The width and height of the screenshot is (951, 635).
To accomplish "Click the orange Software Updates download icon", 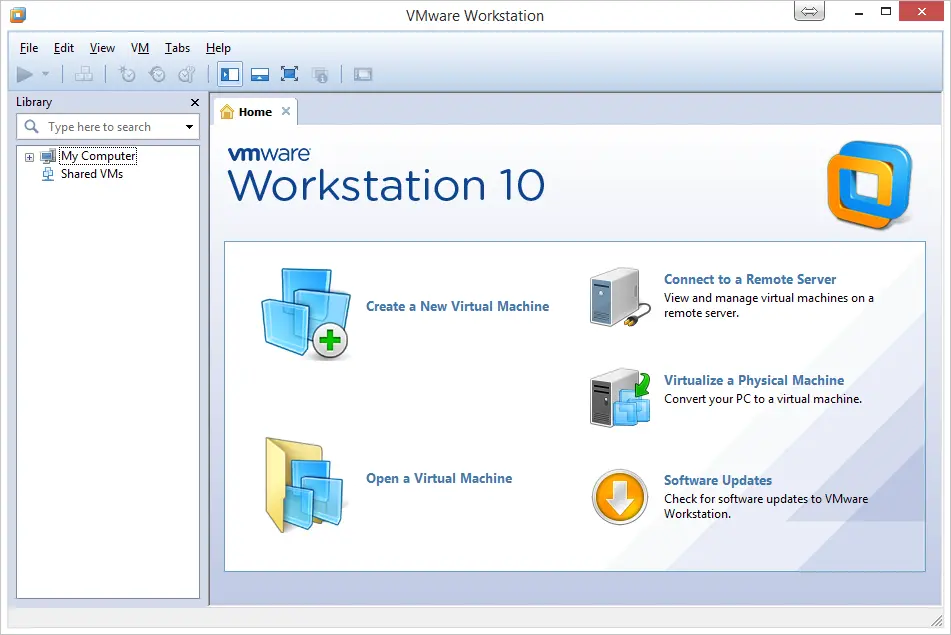I will pyautogui.click(x=619, y=497).
